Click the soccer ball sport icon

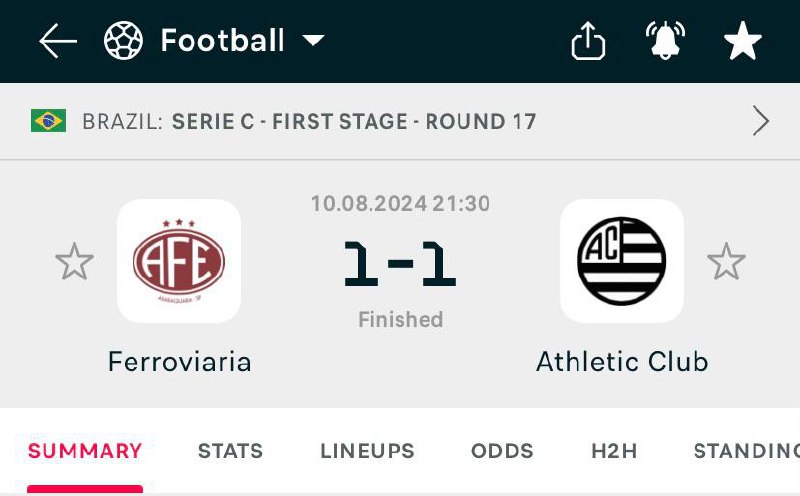[x=123, y=41]
